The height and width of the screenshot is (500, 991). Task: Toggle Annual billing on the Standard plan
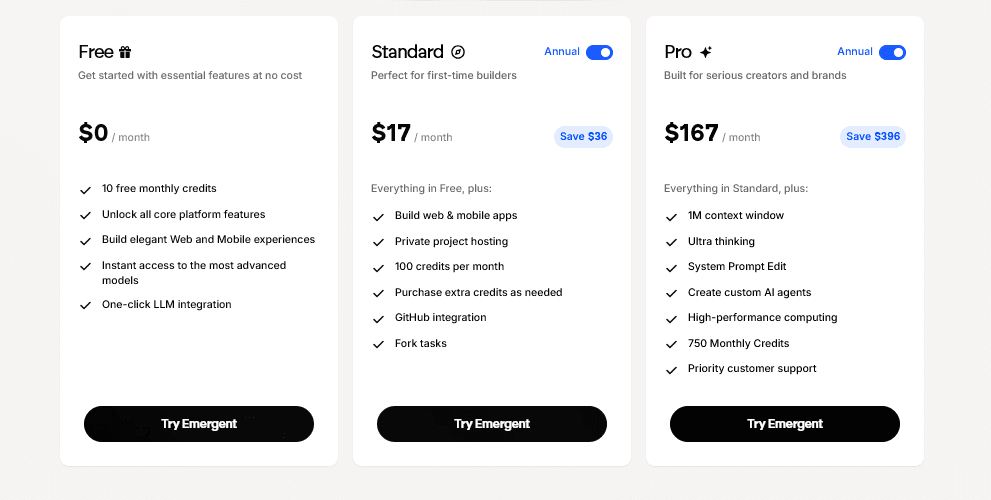click(x=599, y=52)
